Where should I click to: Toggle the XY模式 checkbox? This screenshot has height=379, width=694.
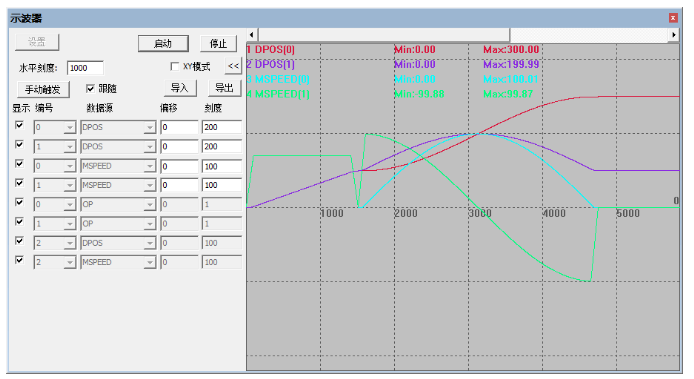point(174,66)
